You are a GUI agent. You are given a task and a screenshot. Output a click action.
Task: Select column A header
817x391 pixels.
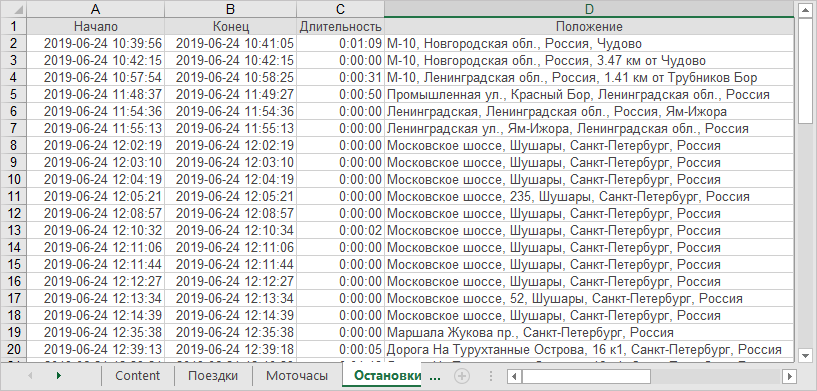click(95, 9)
